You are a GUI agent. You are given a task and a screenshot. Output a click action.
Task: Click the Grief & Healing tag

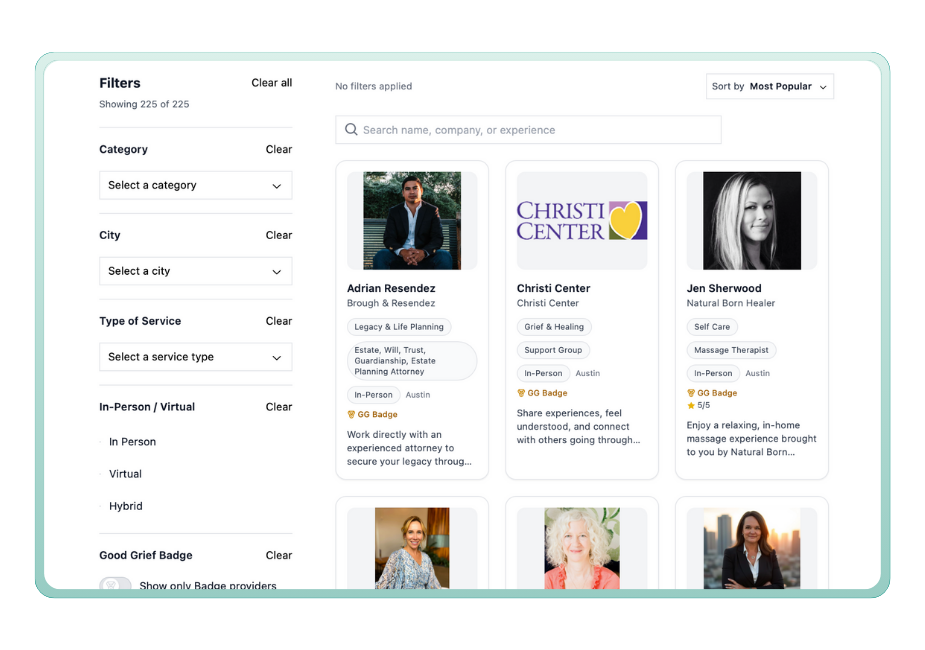coord(554,326)
